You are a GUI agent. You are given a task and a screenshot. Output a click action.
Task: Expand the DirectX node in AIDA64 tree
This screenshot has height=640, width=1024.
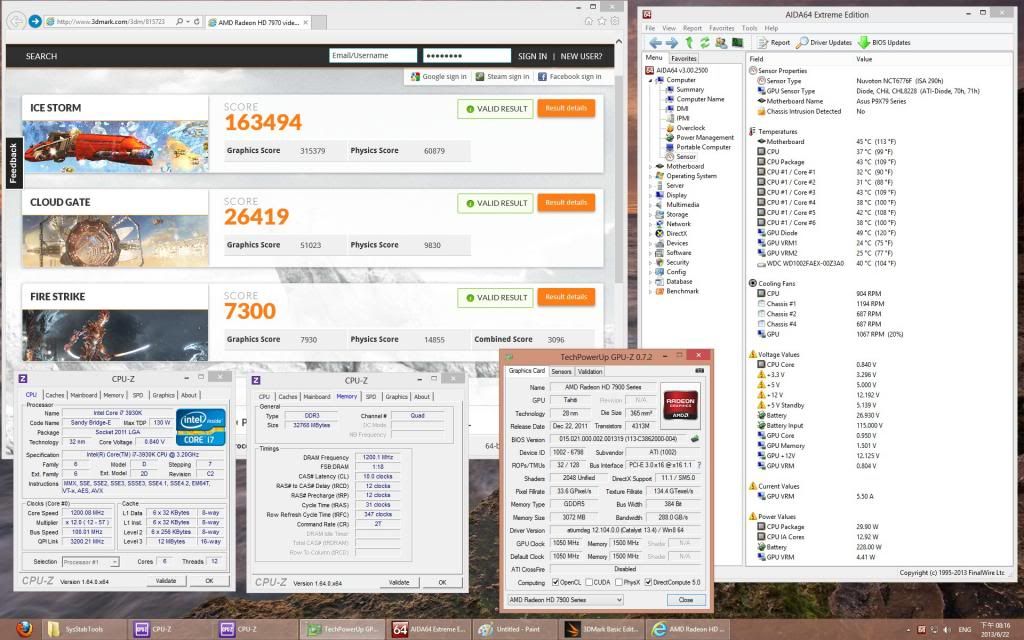coord(650,234)
